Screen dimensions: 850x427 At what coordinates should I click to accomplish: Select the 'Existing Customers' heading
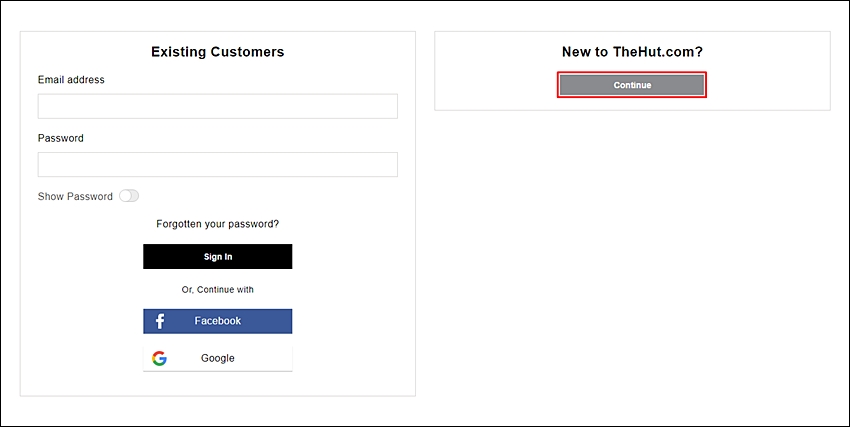[217, 52]
